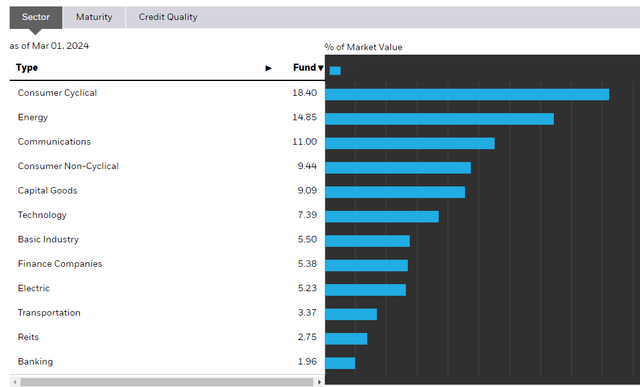Click the Capital Goods chart bar
This screenshot has height=387, width=640.
click(395, 192)
